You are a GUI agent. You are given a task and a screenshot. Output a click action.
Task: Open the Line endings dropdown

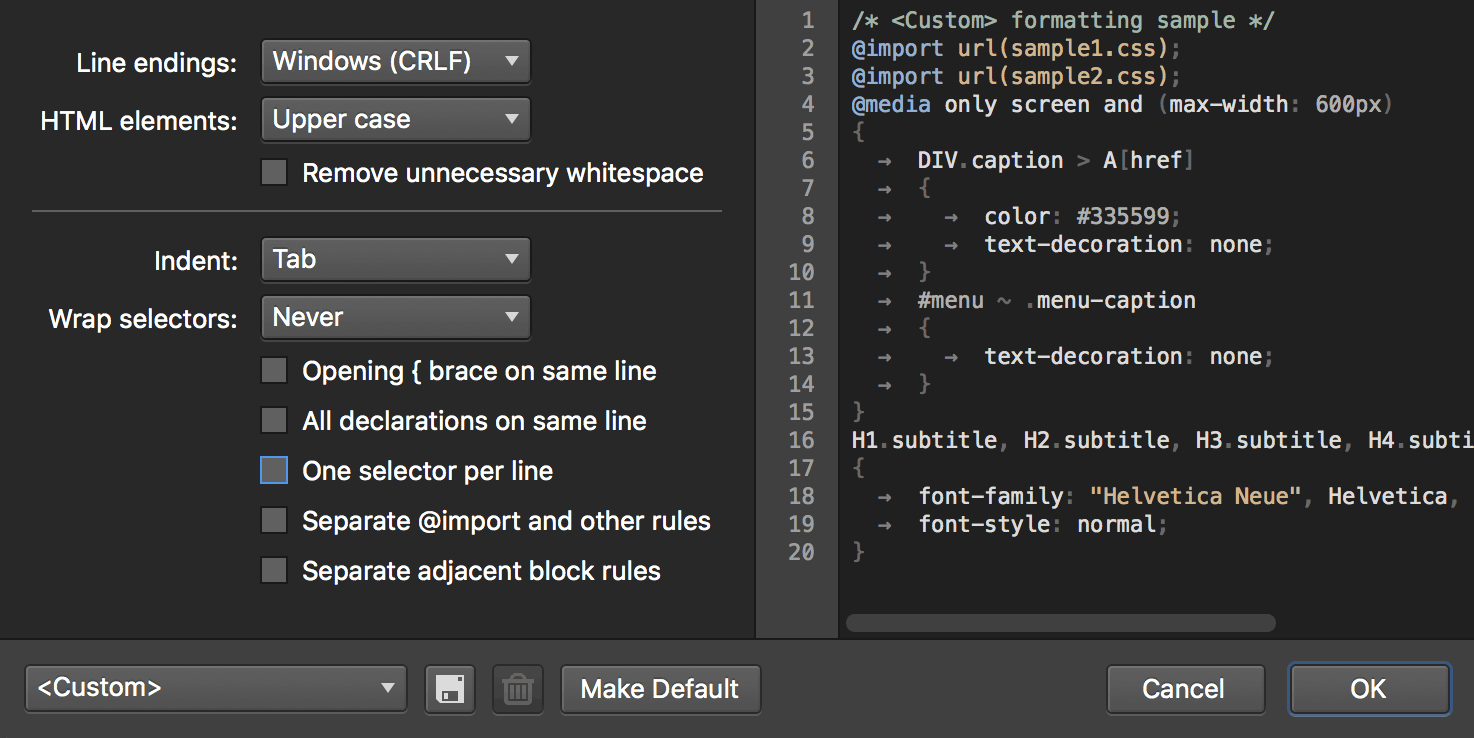pyautogui.click(x=396, y=62)
